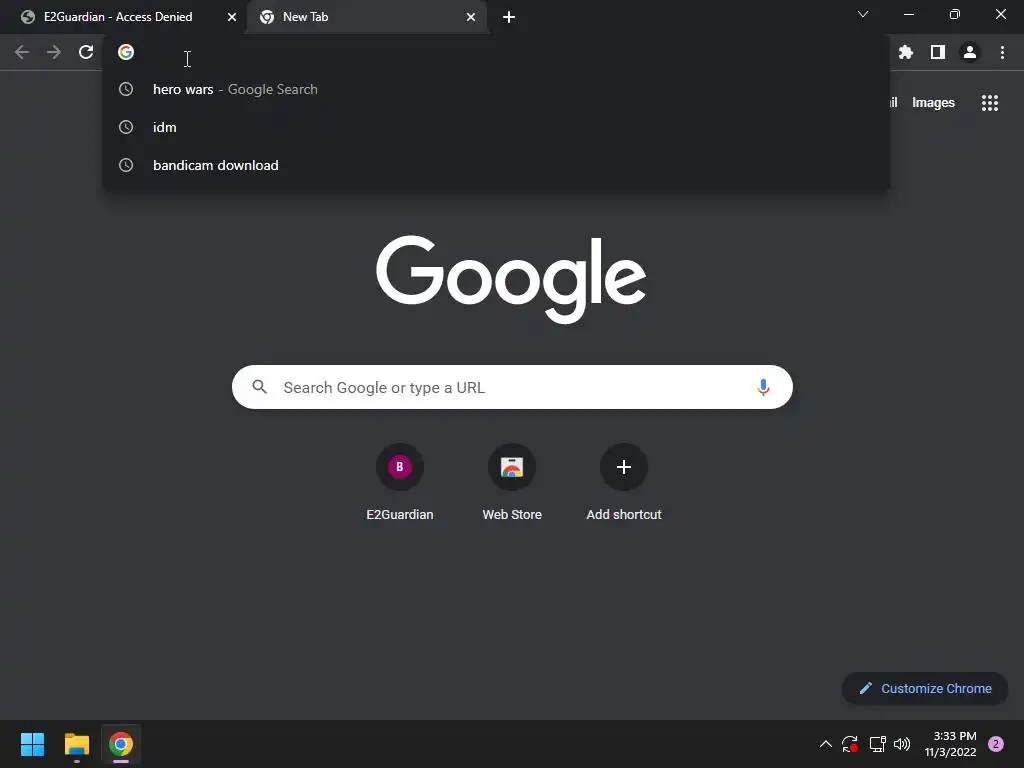
Task: Switch to the E2Guardian - Access Denied tab
Action: 124,17
